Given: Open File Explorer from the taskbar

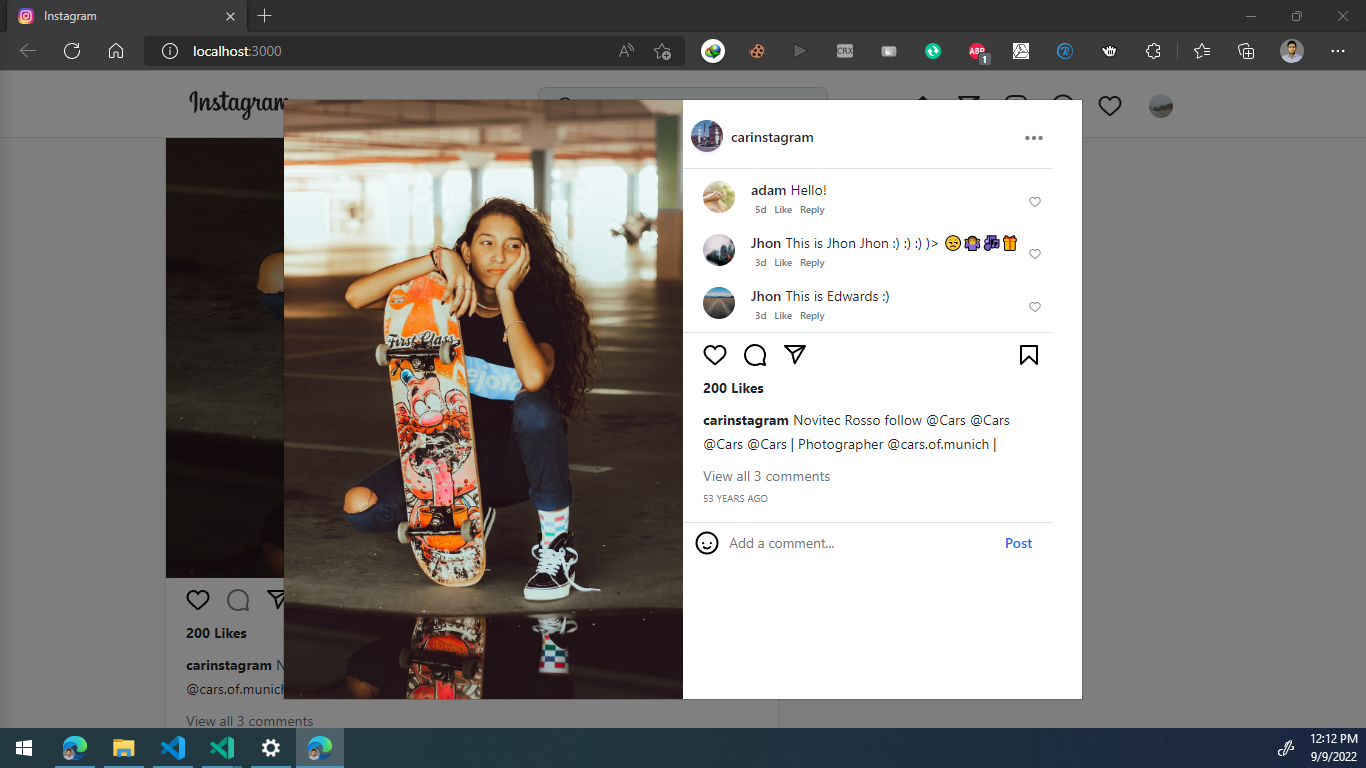Looking at the screenshot, I should [123, 748].
